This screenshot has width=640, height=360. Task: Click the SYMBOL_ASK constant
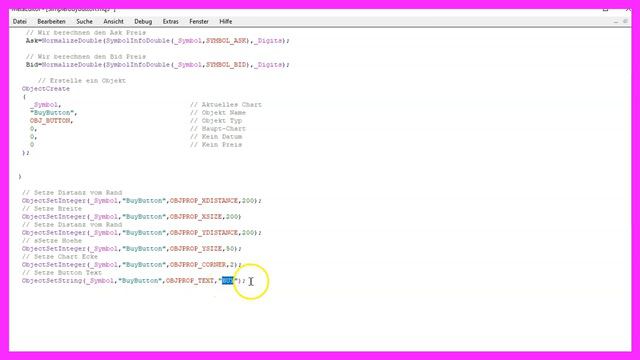[226, 41]
